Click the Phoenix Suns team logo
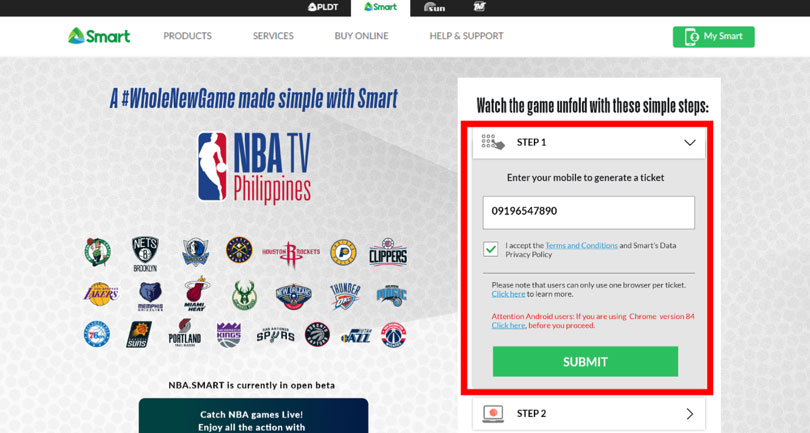 139,334
